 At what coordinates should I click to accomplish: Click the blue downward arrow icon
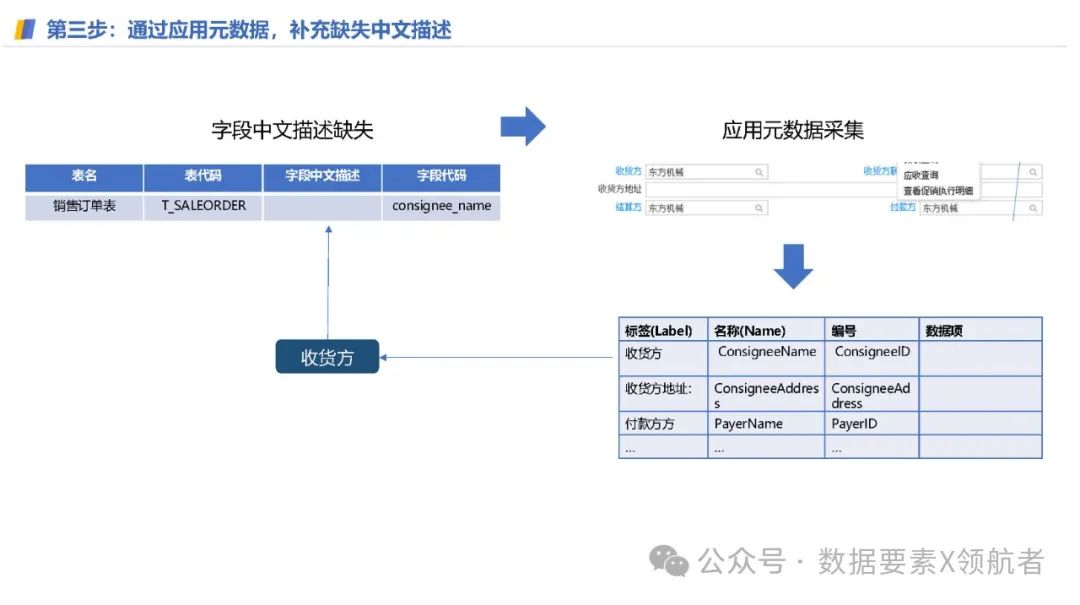[793, 266]
